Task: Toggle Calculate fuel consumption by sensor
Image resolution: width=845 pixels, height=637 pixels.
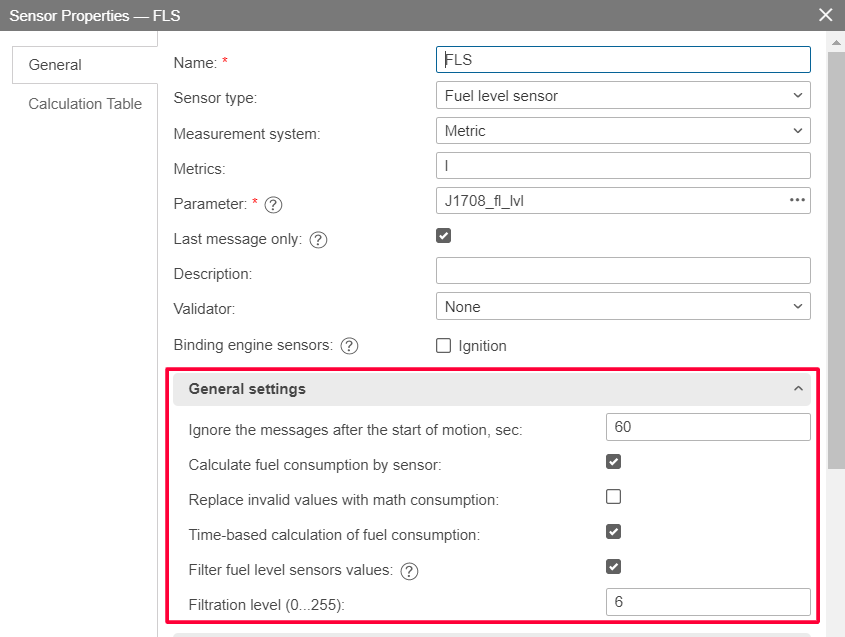Action: click(614, 462)
